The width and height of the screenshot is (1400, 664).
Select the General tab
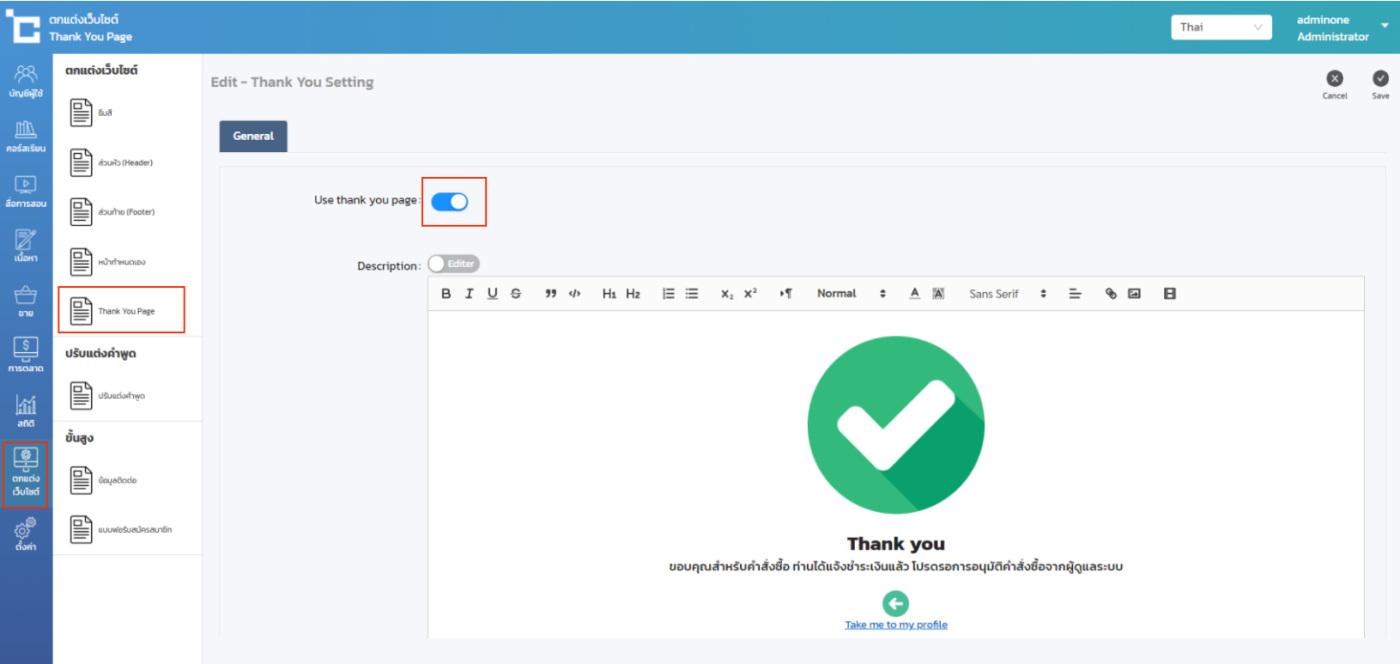pos(253,136)
